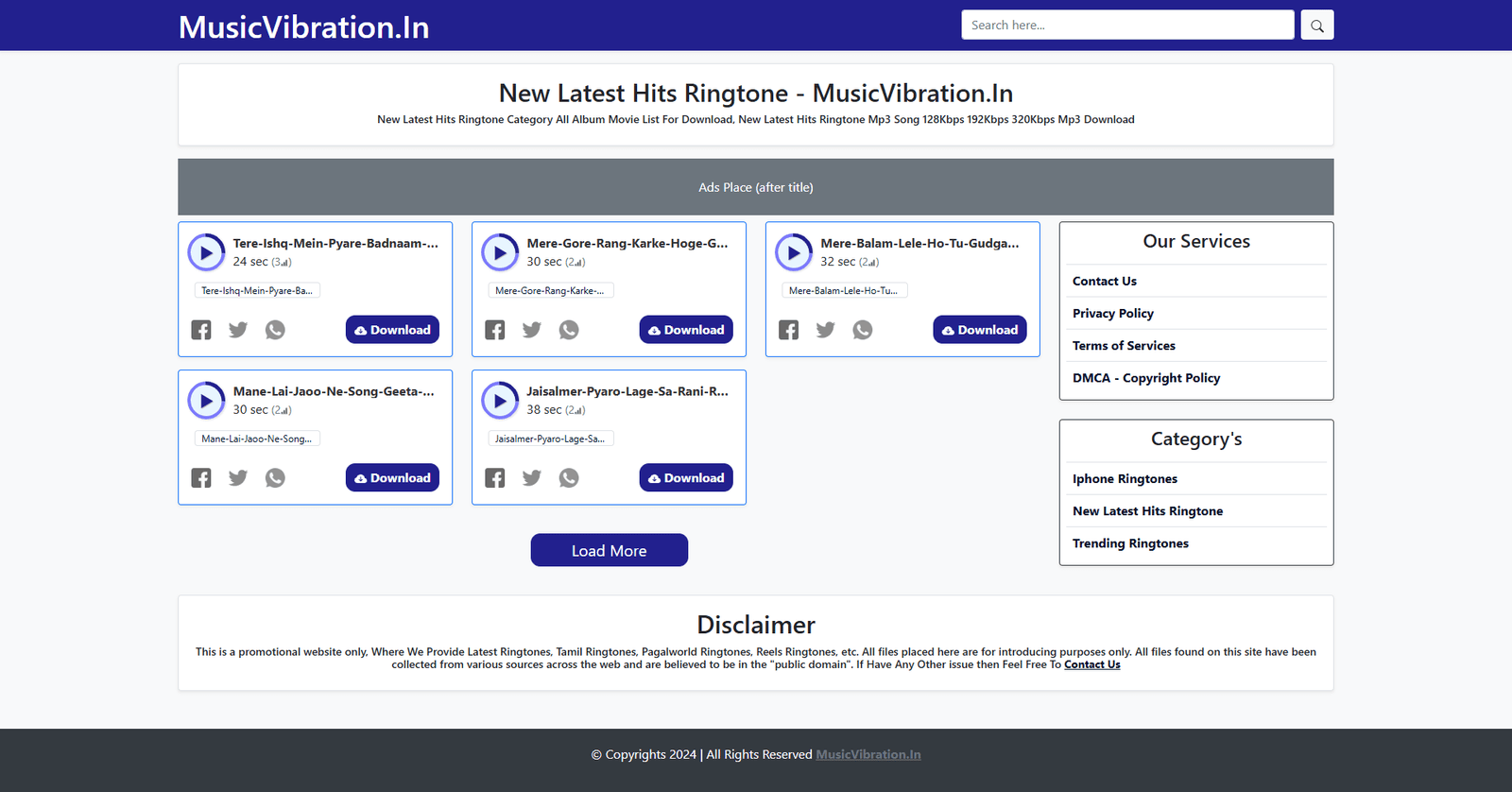The image size is (1512, 792).
Task: Click the Mere-Gore-Rang-Karke tag label
Action: pyautogui.click(x=550, y=291)
